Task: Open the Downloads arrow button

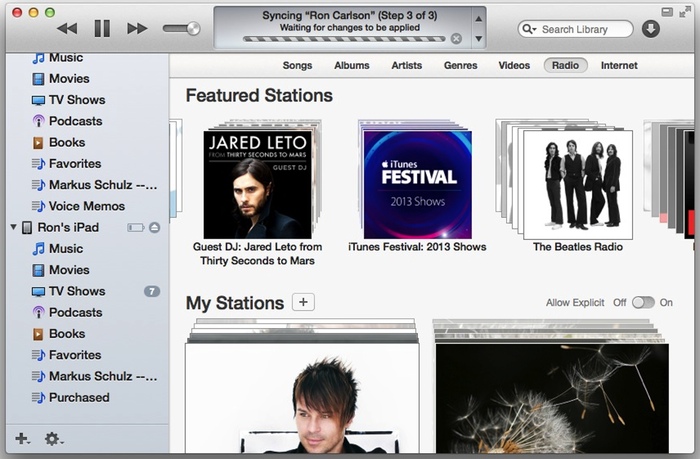Action: click(651, 29)
